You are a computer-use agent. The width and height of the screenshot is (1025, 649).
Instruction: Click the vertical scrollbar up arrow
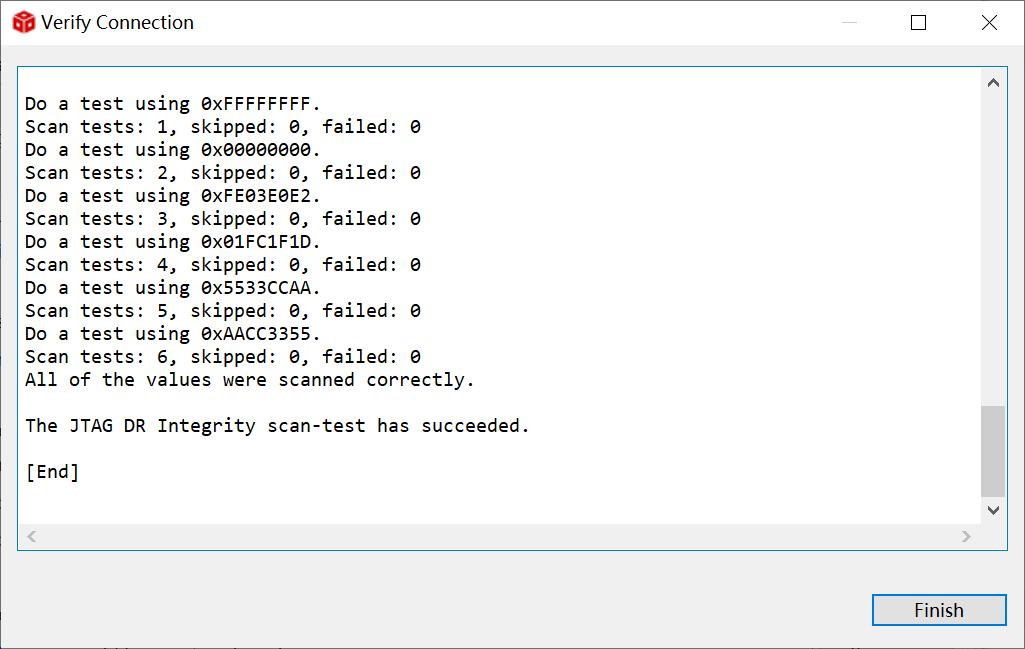[x=993, y=84]
